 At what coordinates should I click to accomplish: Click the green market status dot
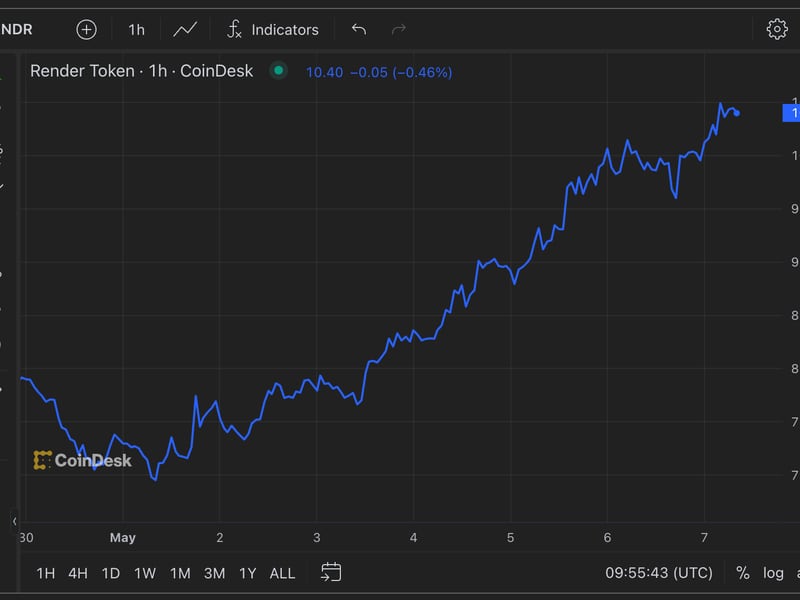279,71
